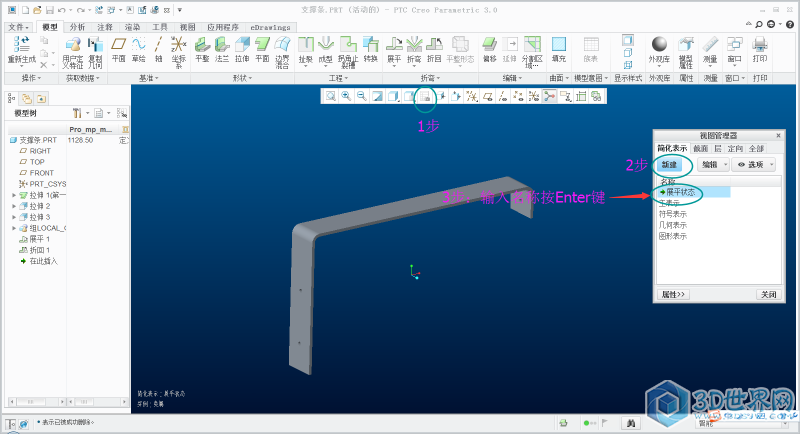The image size is (800, 434).
Task: Open the 形状 group dropdown
Action: pyautogui.click(x=242, y=78)
